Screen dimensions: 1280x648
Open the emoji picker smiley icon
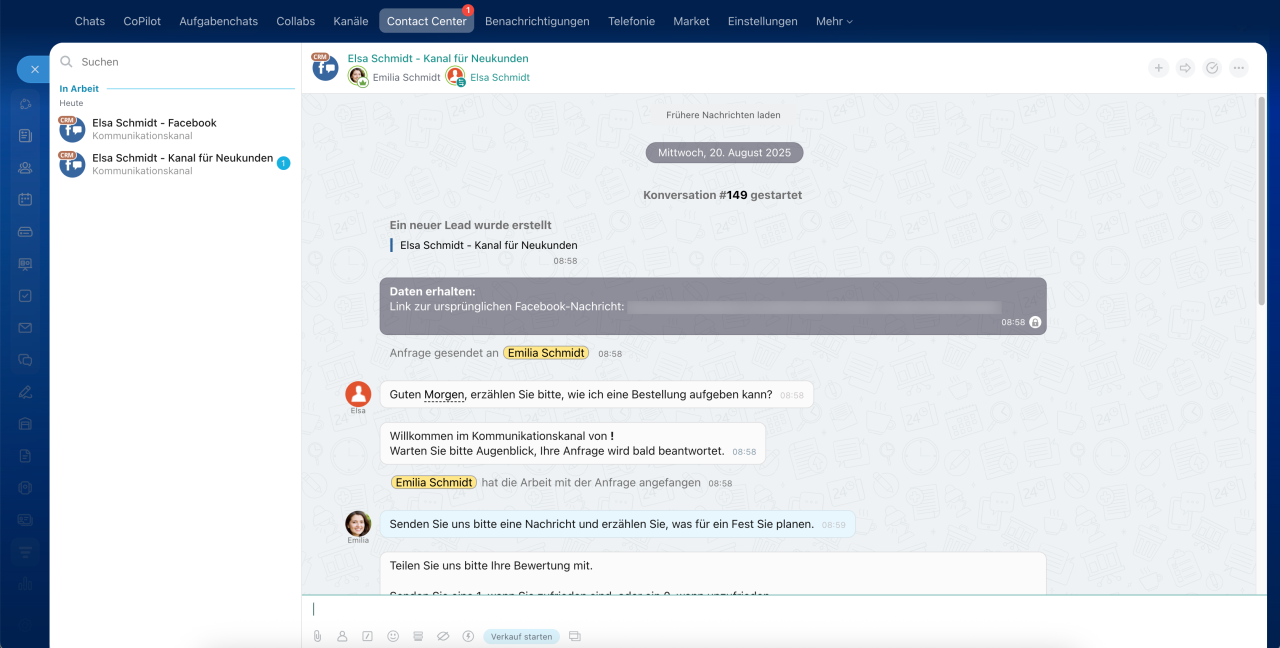[393, 636]
